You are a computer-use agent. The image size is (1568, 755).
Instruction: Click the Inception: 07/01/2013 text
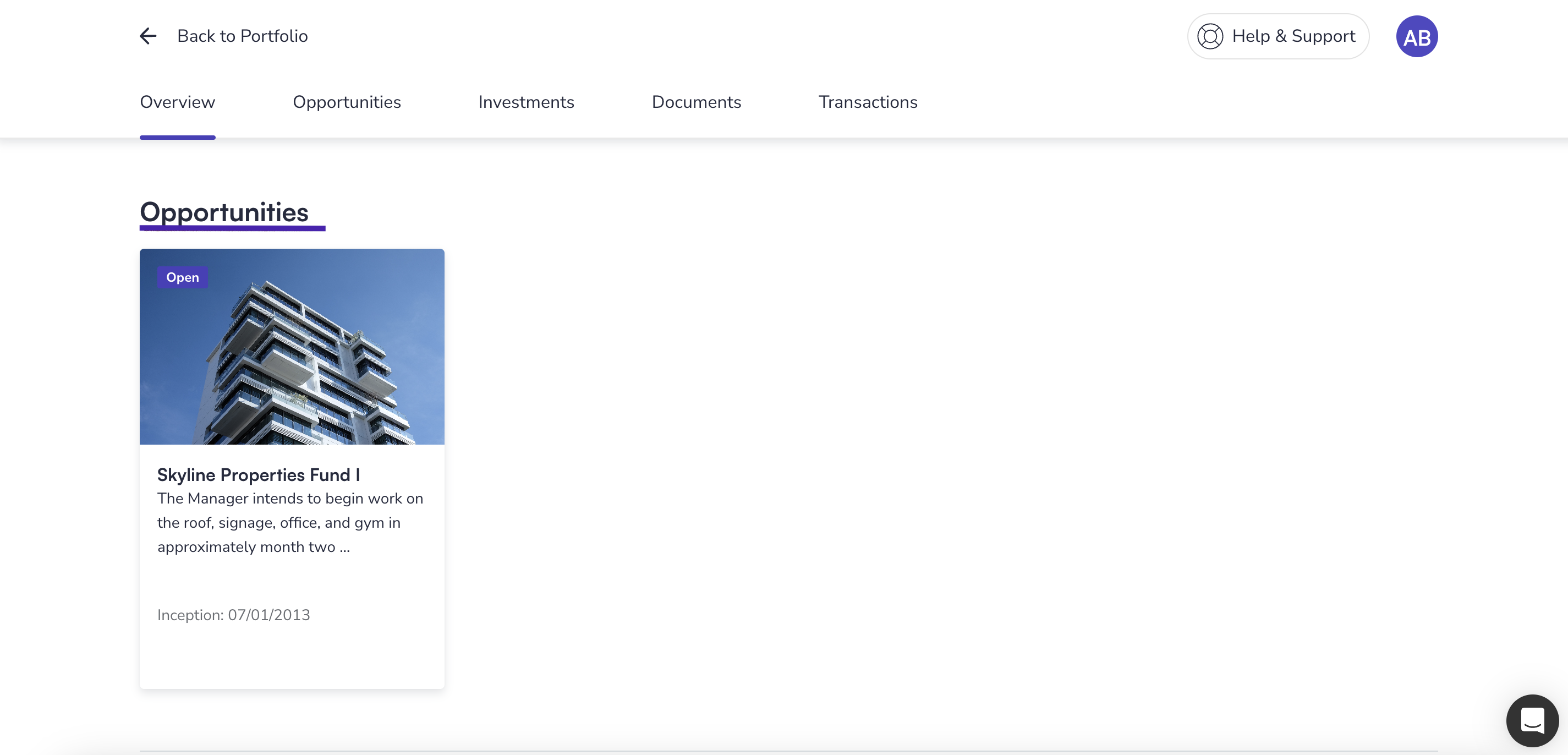tap(234, 615)
